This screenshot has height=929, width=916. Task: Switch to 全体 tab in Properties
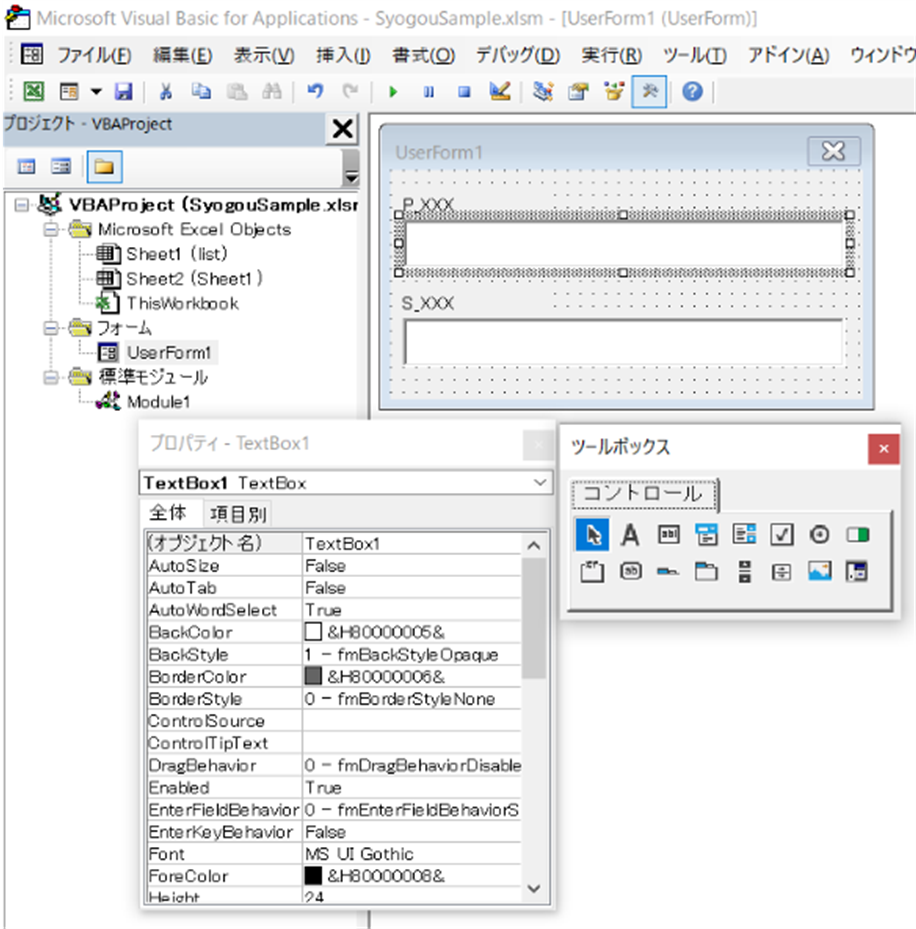click(168, 512)
